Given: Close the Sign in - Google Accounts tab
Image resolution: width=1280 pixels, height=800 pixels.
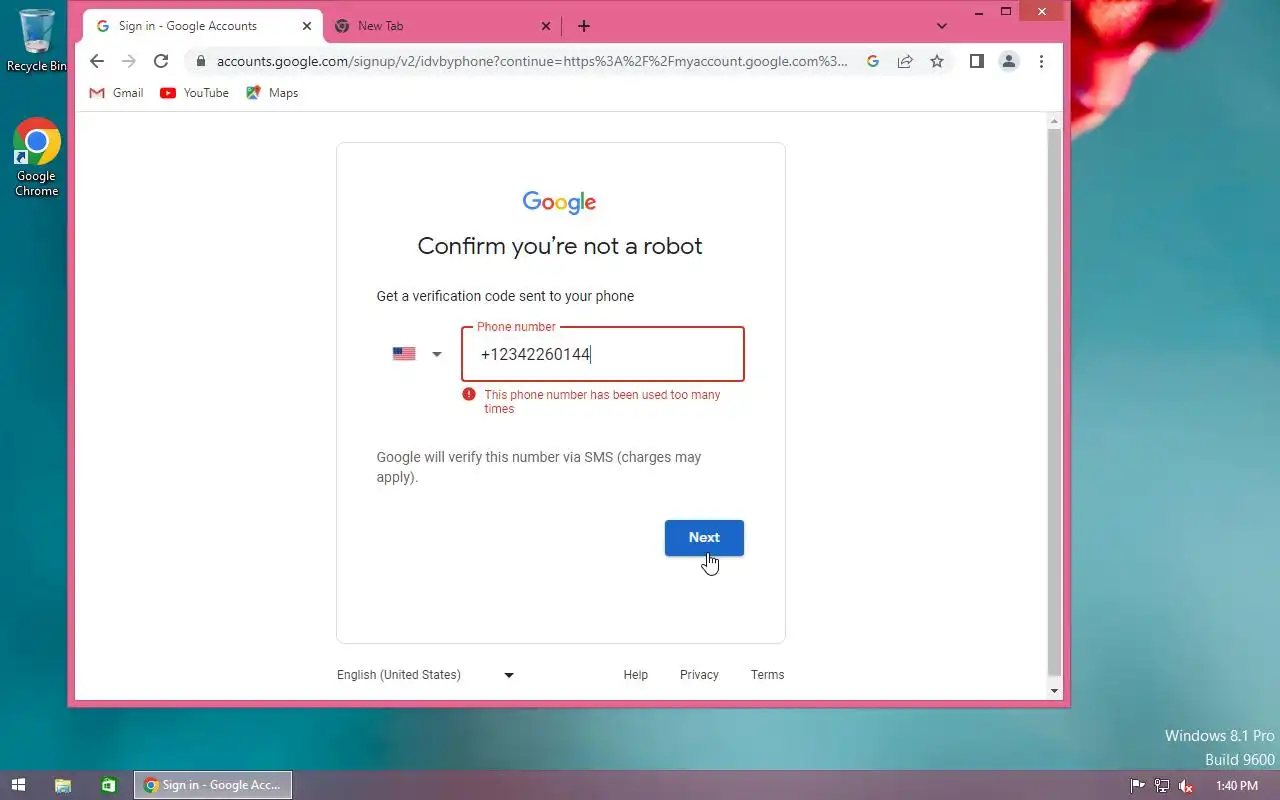Looking at the screenshot, I should [x=307, y=26].
